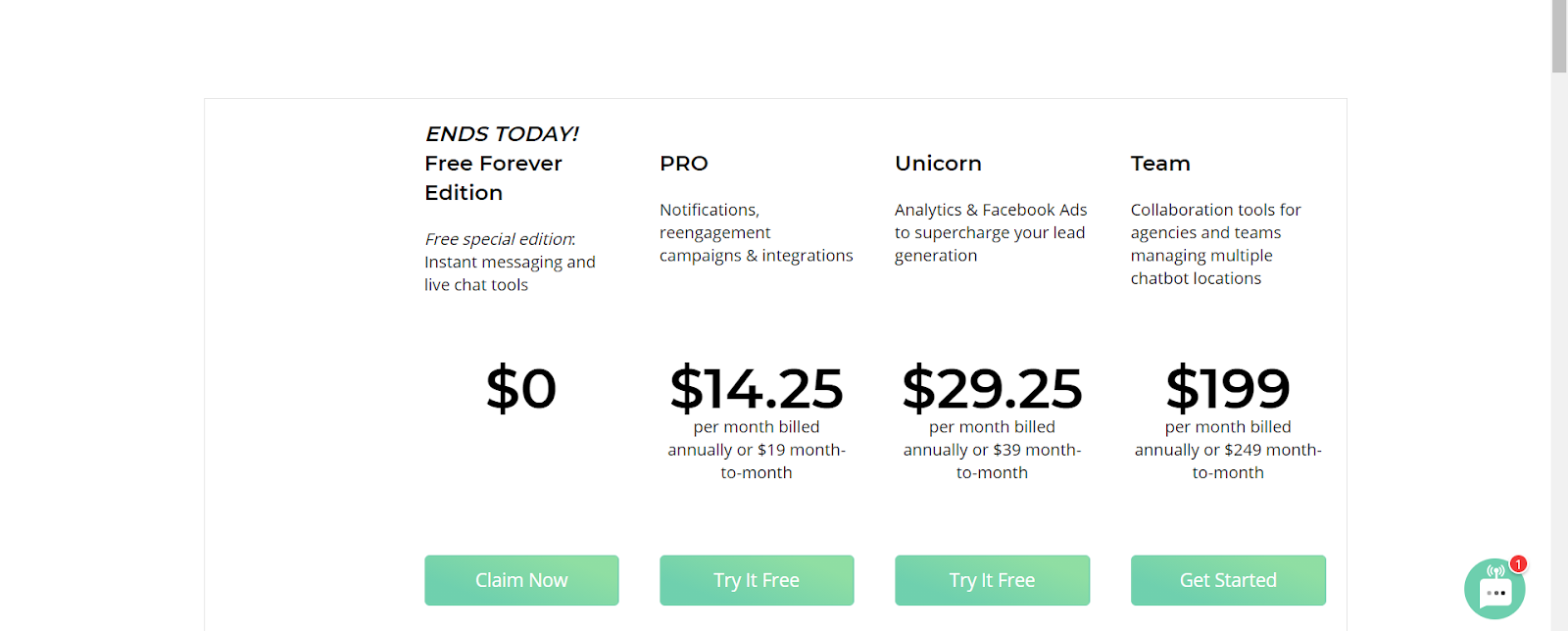Click the Analytics & Facebook Ads description

(x=991, y=232)
